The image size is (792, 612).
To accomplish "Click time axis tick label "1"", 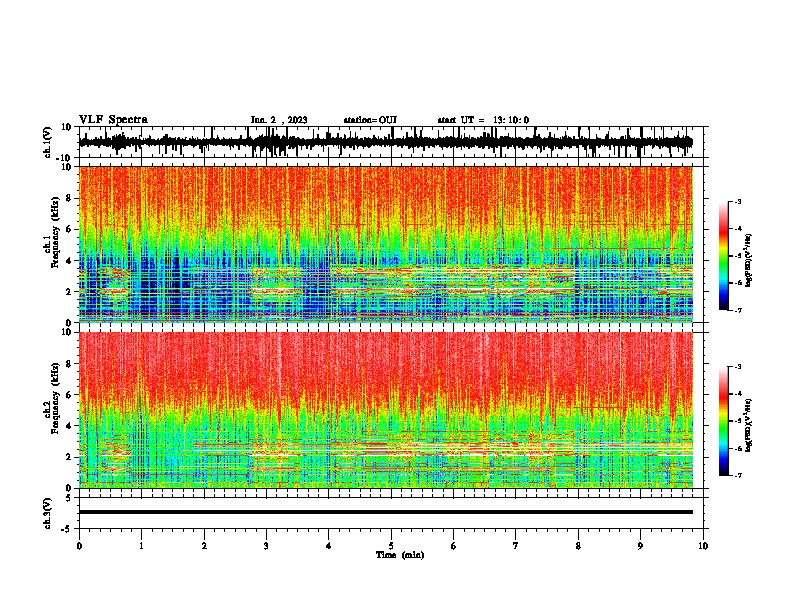I will pos(141,546).
